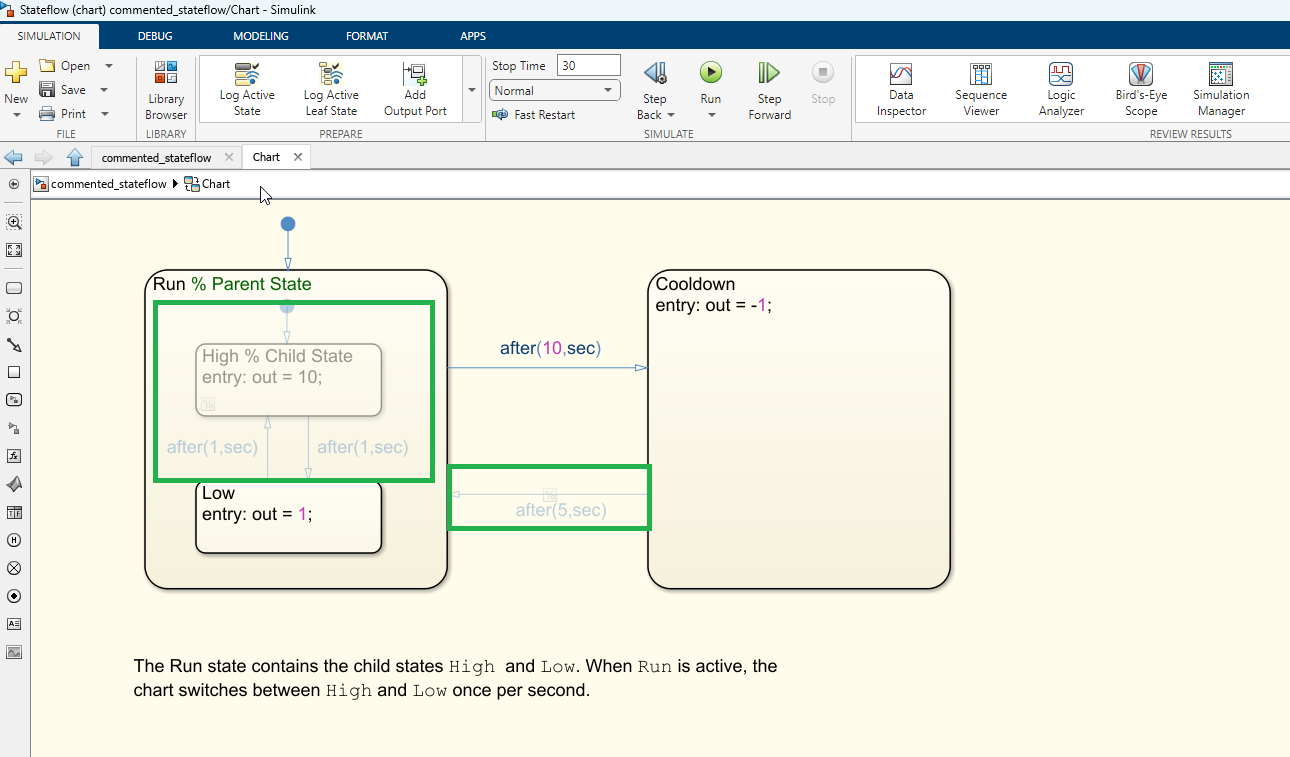This screenshot has width=1290, height=757.
Task: Click the New model plus icon
Action: 15,73
